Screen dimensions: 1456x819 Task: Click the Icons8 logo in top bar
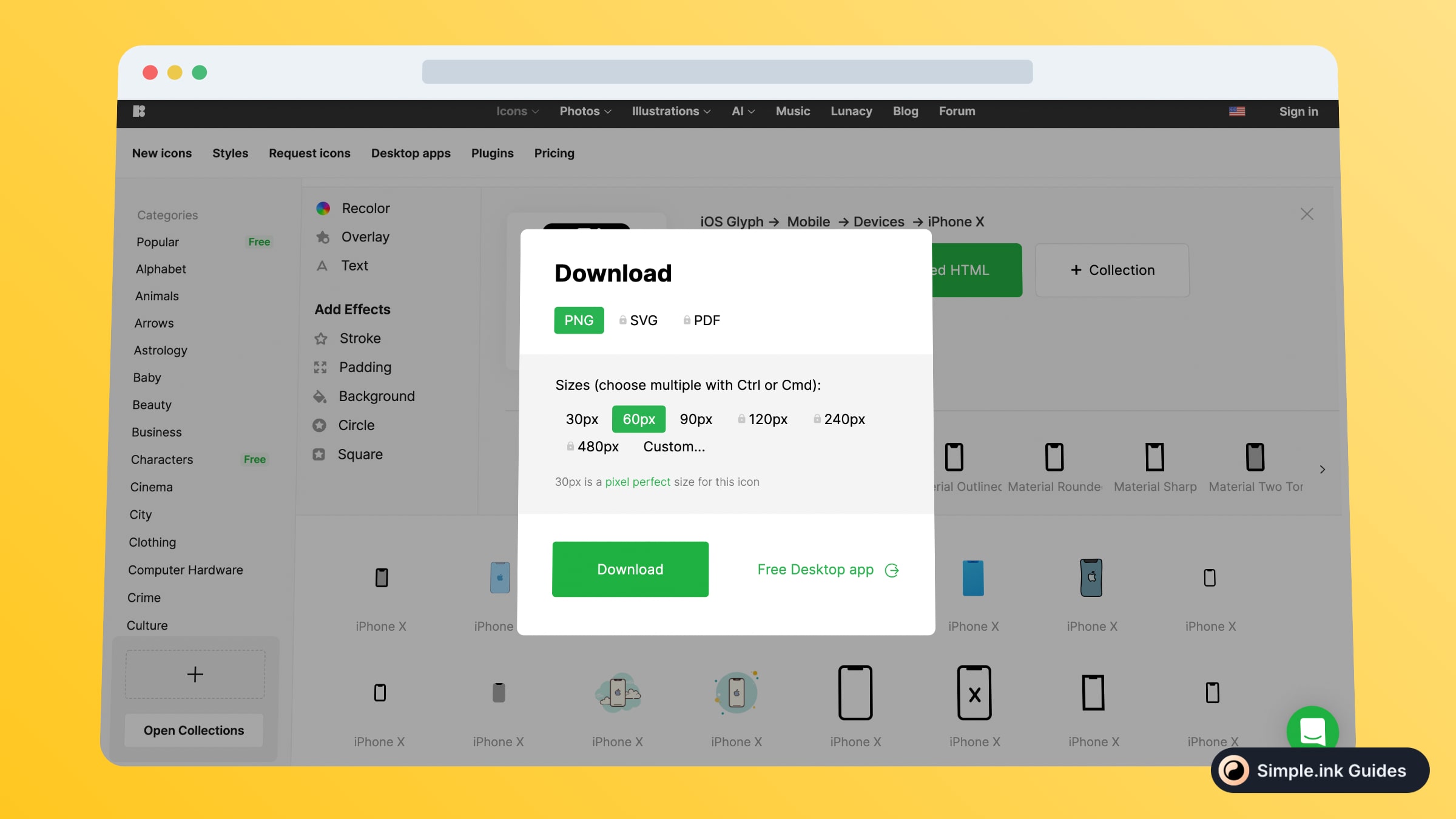(x=139, y=111)
